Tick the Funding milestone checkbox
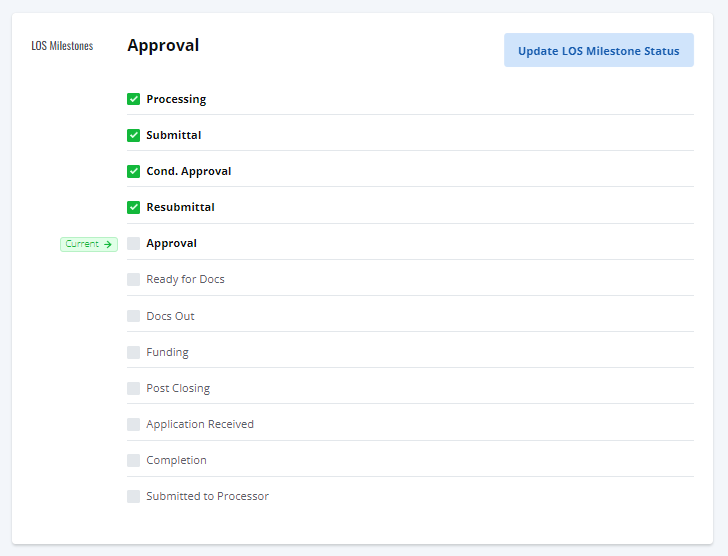Viewport: 728px width, 556px height. point(134,352)
